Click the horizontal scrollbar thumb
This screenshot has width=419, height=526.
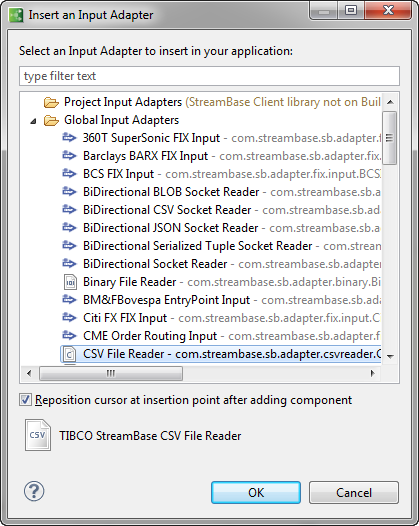coord(111,373)
